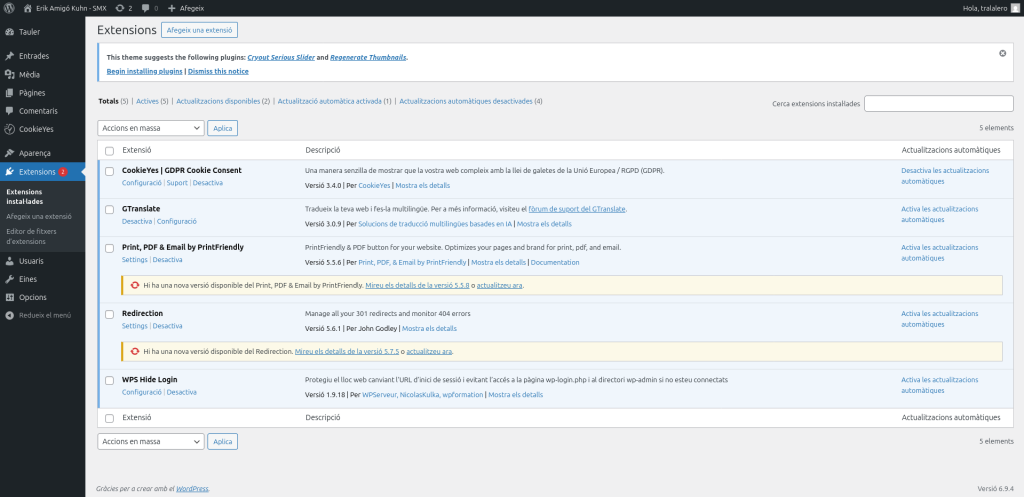This screenshot has width=1024, height=497.
Task: Select the Redirection plugin checkbox
Action: click(x=110, y=314)
